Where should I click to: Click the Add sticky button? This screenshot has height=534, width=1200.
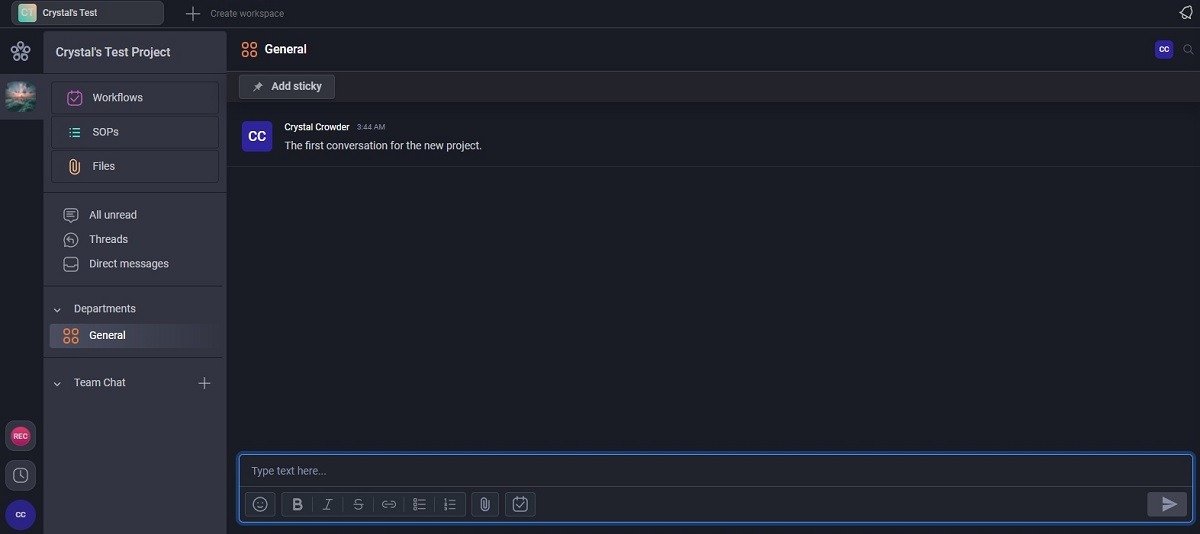point(287,86)
